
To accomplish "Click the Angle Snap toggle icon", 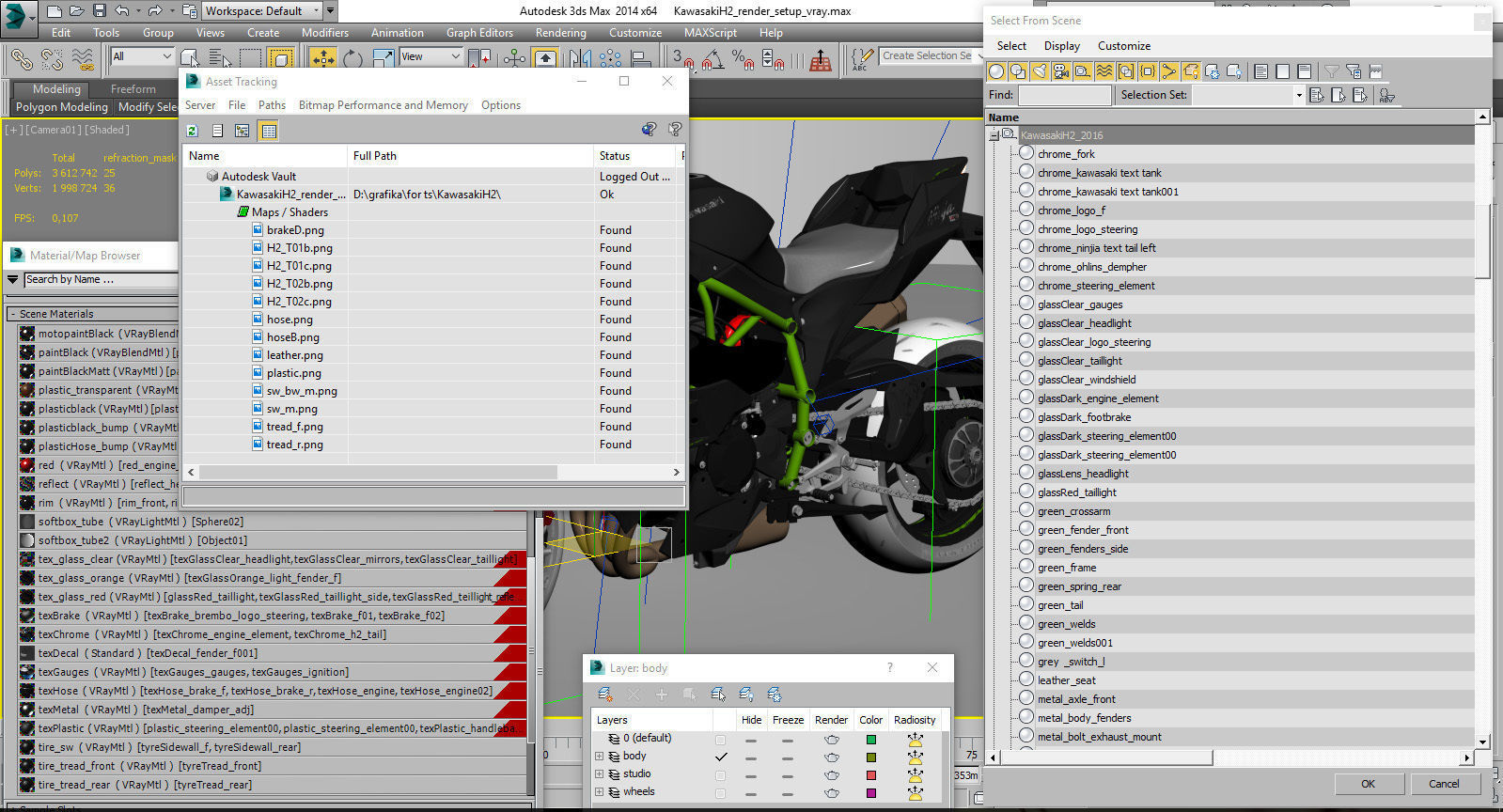I will click(x=712, y=59).
